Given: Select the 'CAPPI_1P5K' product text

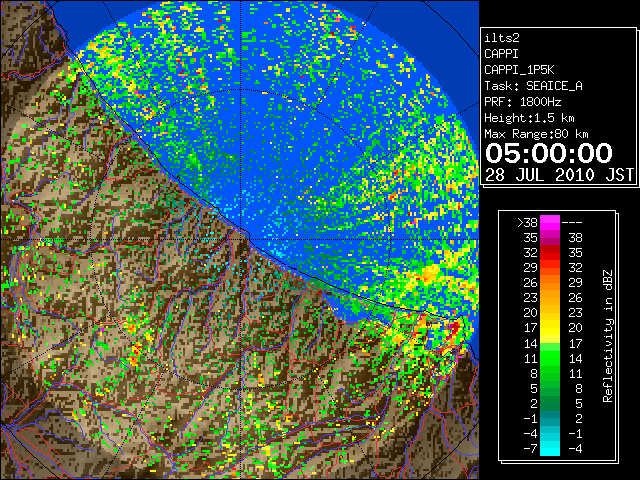Looking at the screenshot, I should [519, 70].
